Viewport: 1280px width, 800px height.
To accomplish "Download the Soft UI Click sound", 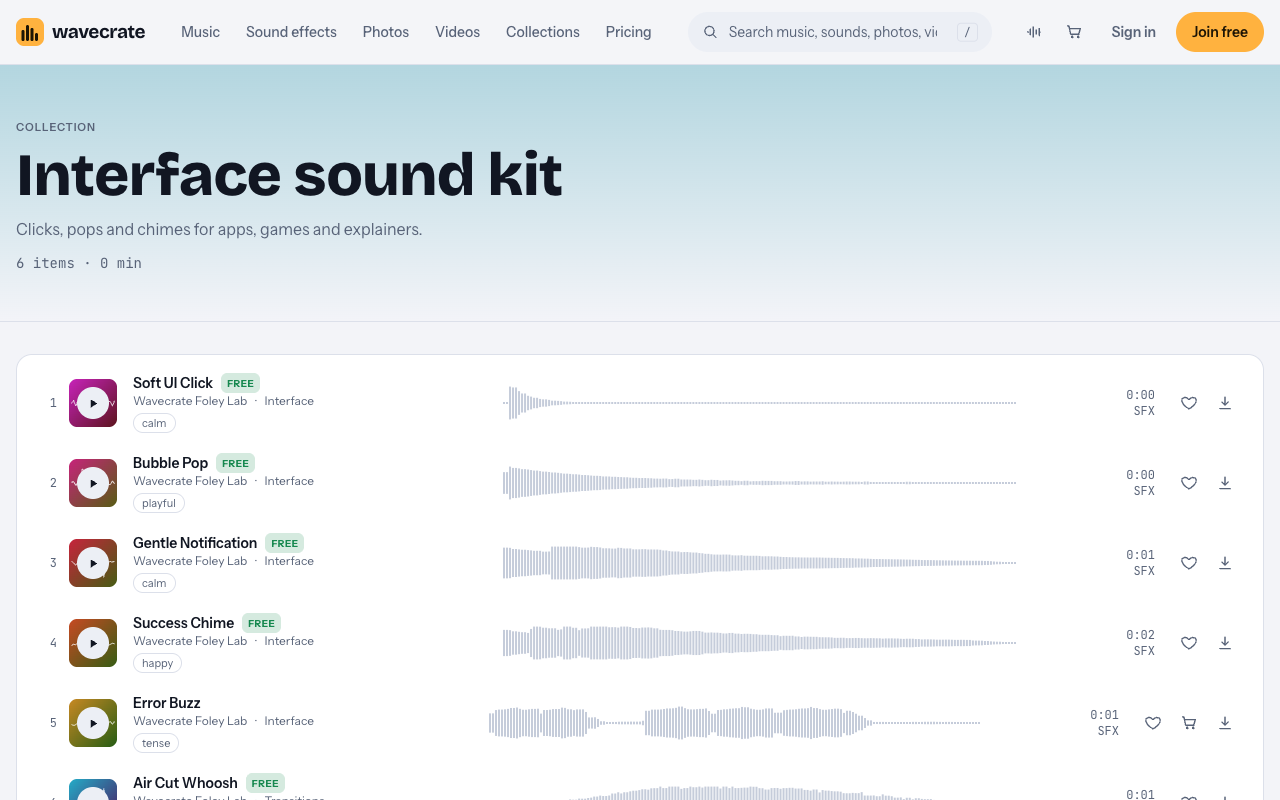I will point(1225,403).
